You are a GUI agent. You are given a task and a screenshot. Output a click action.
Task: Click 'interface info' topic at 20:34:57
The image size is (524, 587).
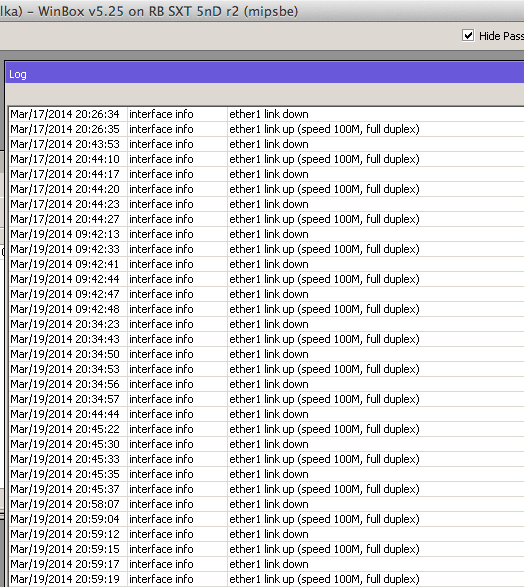click(x=161, y=399)
